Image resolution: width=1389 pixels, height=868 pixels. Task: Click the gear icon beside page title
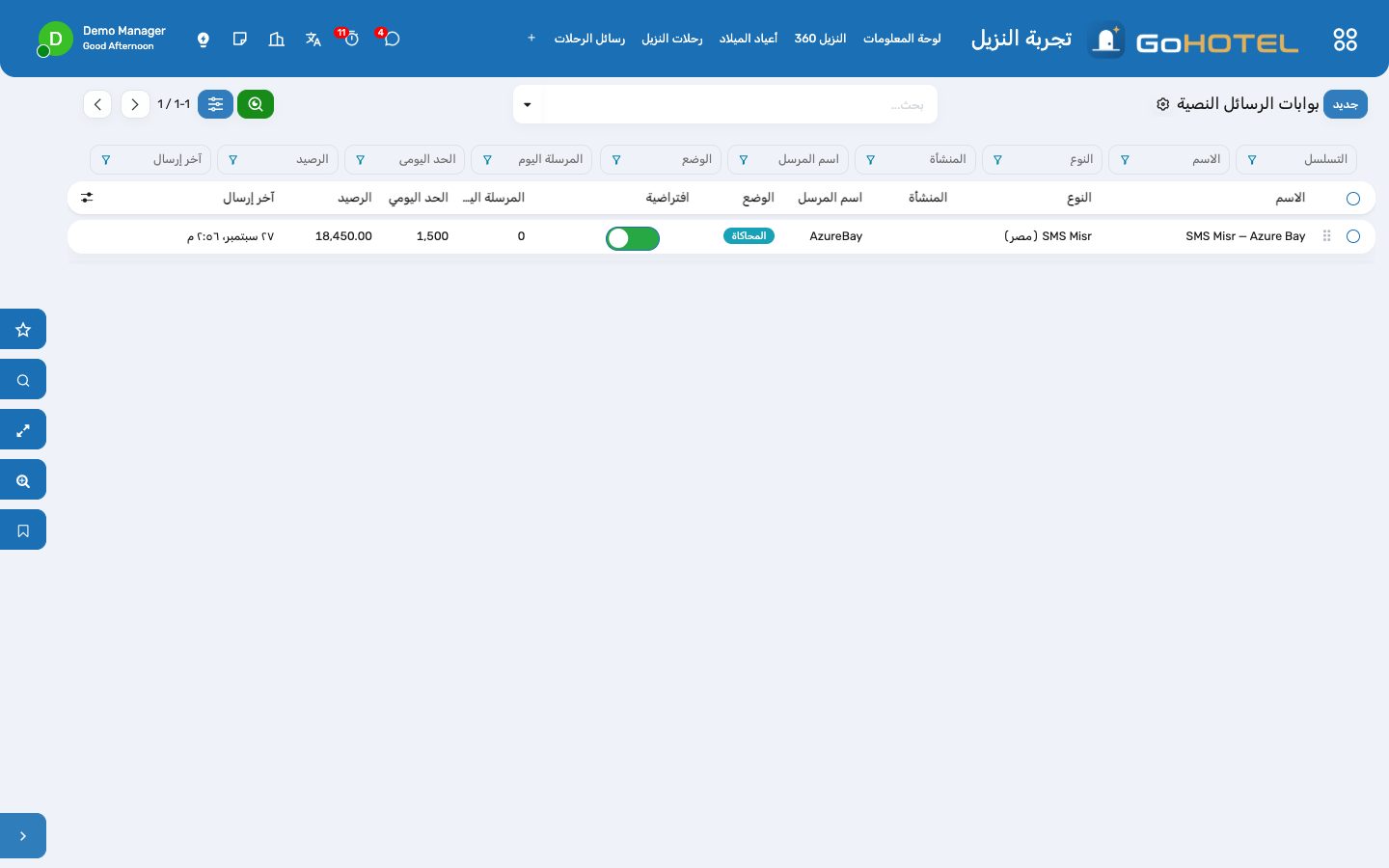1163,104
